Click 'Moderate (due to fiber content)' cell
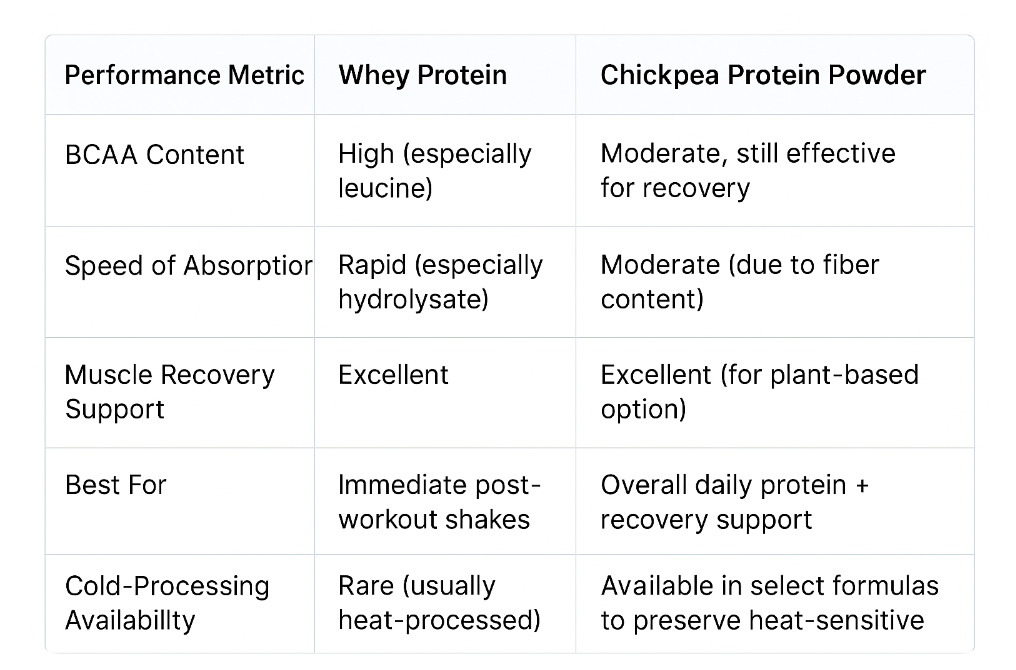Image resolution: width=1016 pixels, height=670 pixels. point(739,282)
